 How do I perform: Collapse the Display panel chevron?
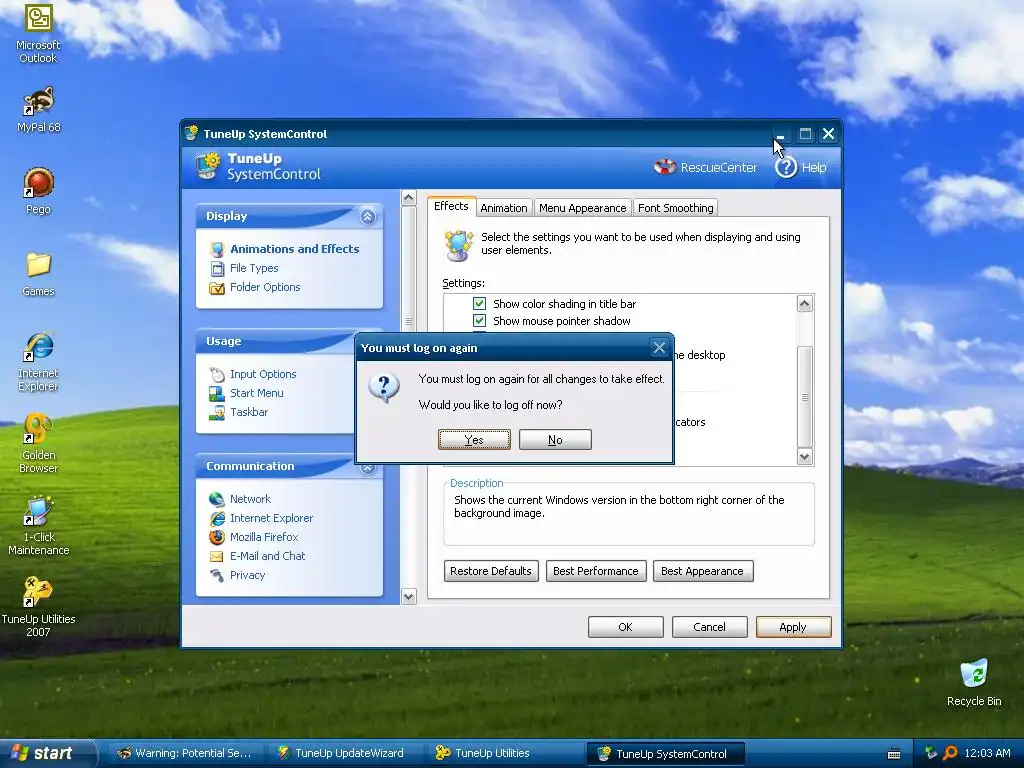point(368,216)
